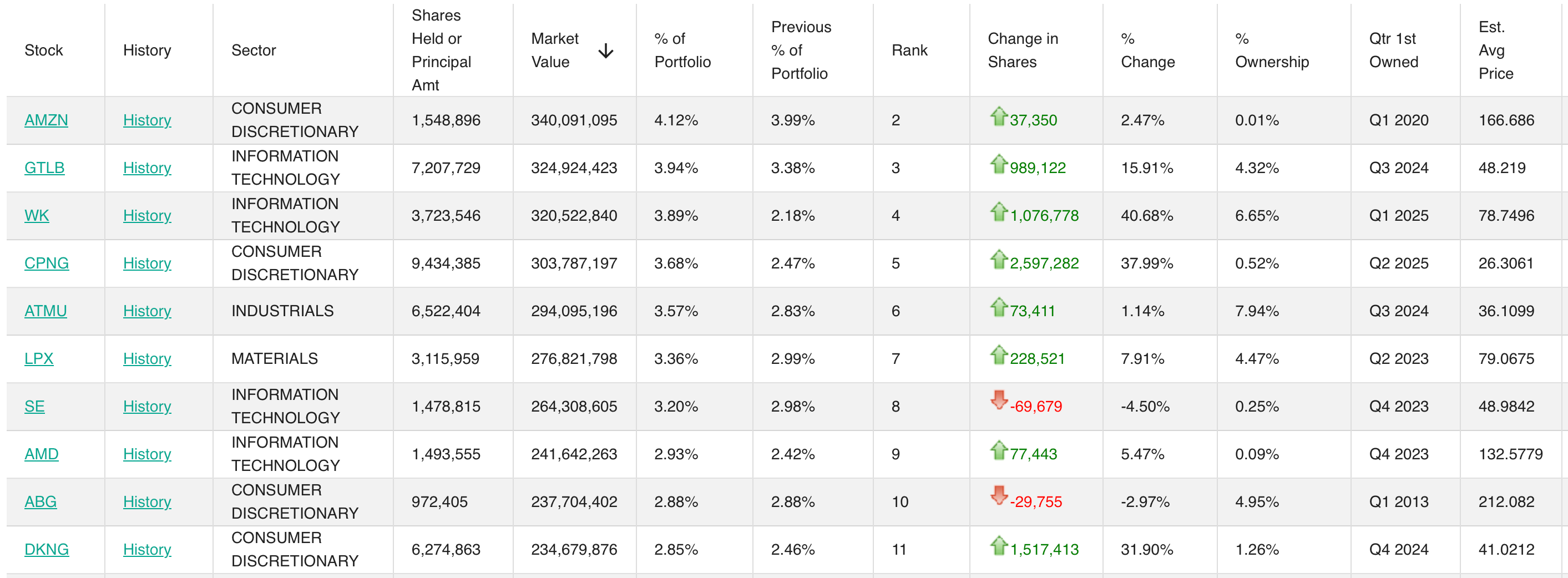This screenshot has height=578, width=1568.
Task: Click the green up arrow in AMD row
Action: (x=998, y=450)
